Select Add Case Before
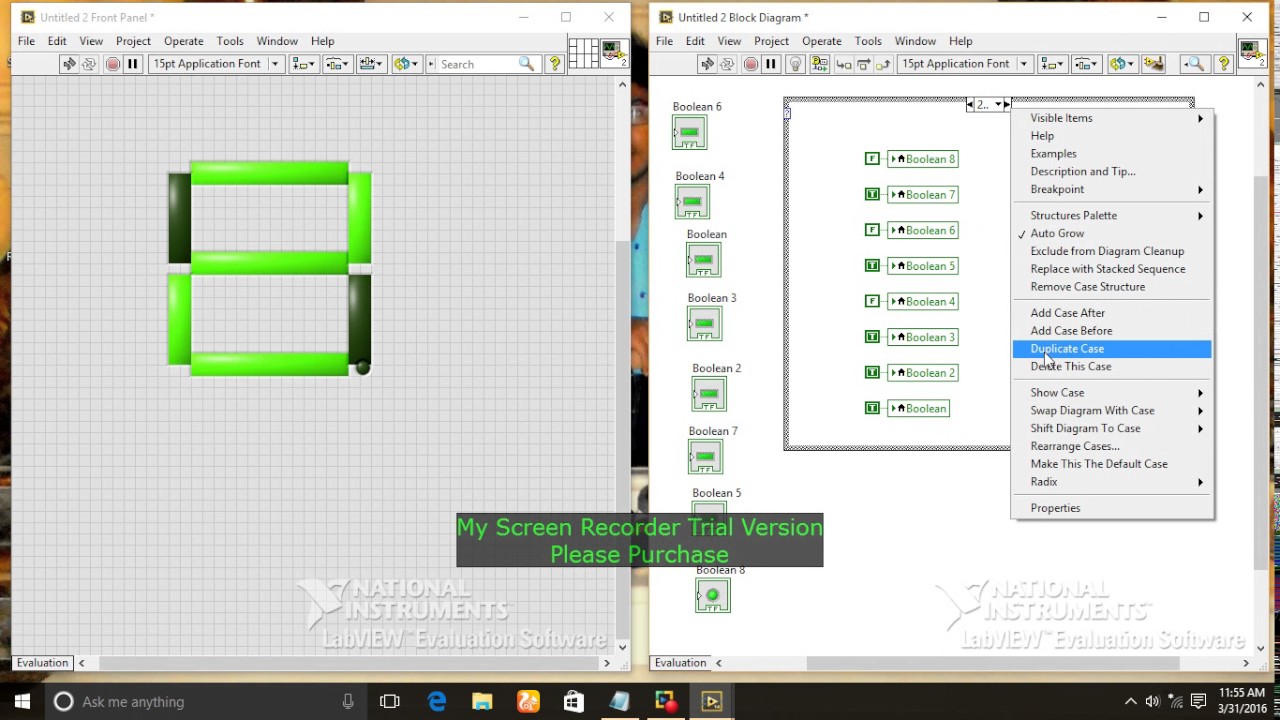 pyautogui.click(x=1112, y=331)
